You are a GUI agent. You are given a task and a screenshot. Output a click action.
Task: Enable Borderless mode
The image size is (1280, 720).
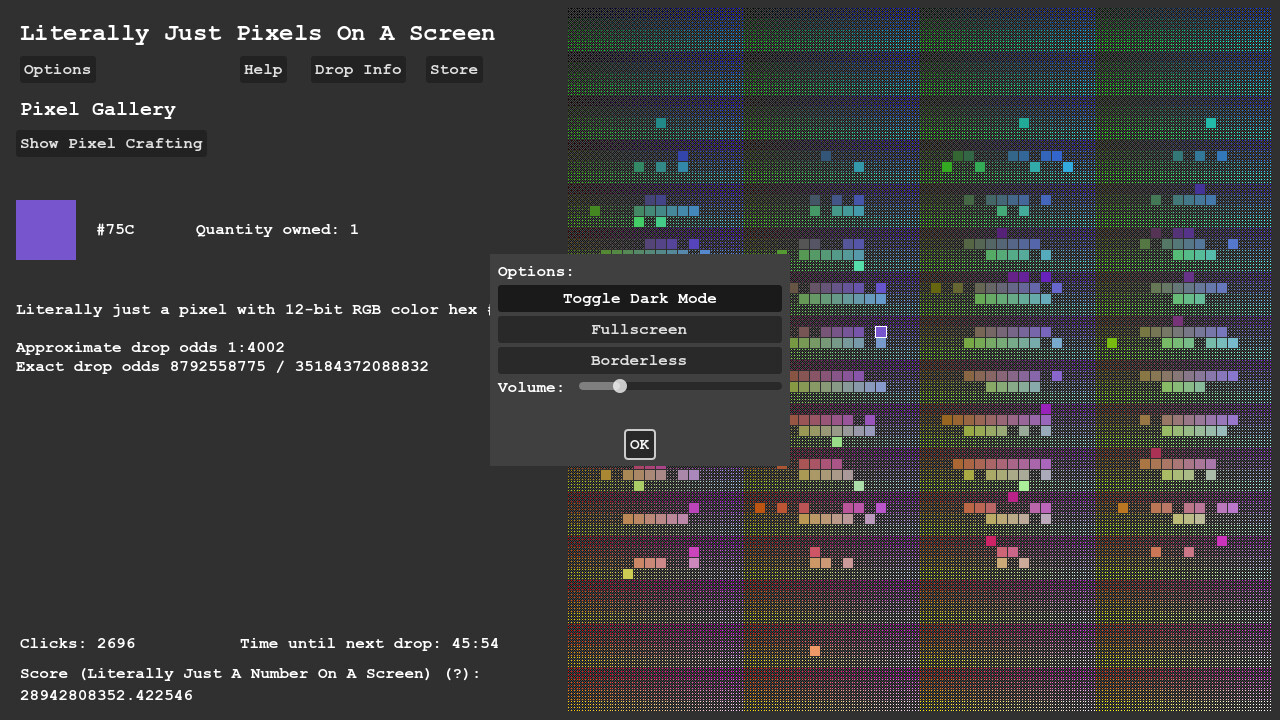point(639,360)
